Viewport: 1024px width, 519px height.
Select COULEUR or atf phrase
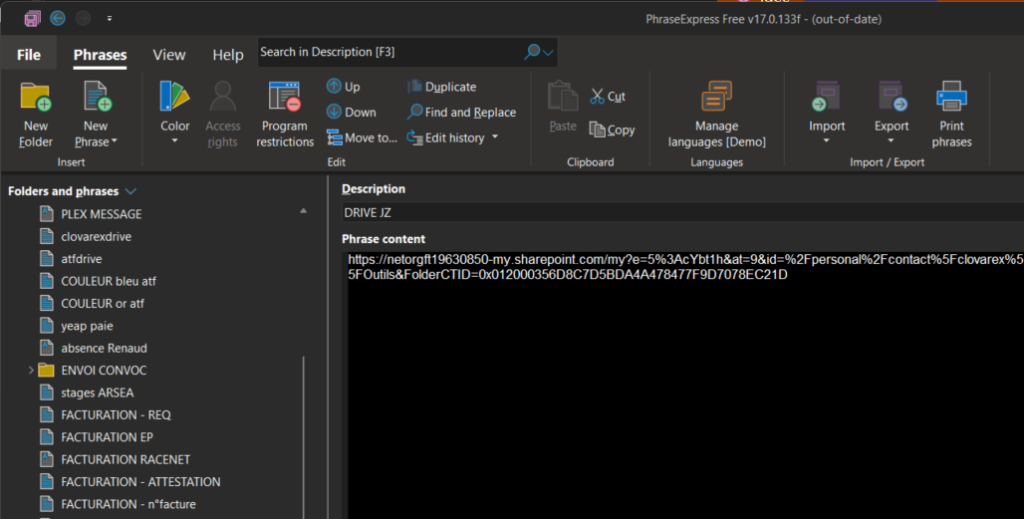tap(103, 304)
